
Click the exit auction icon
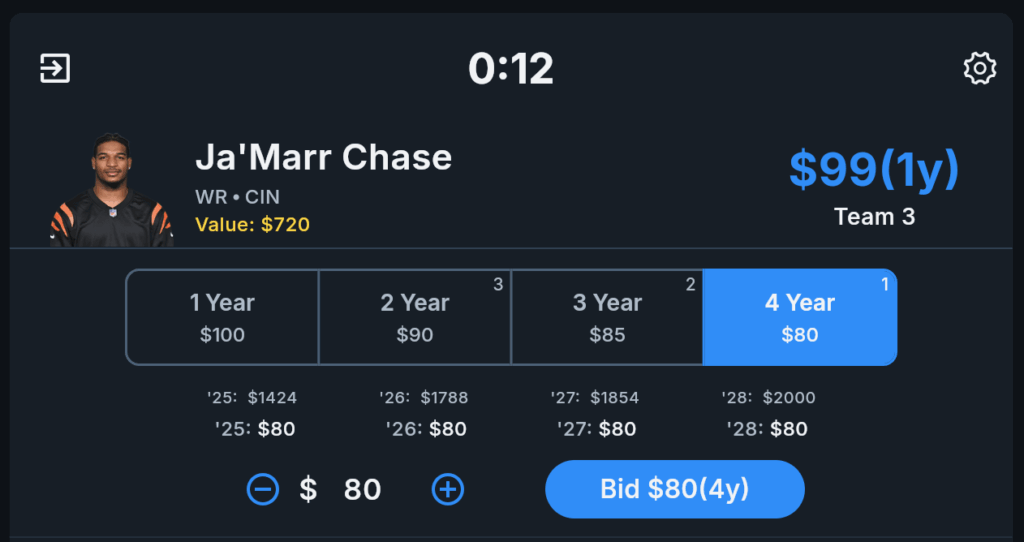point(55,69)
